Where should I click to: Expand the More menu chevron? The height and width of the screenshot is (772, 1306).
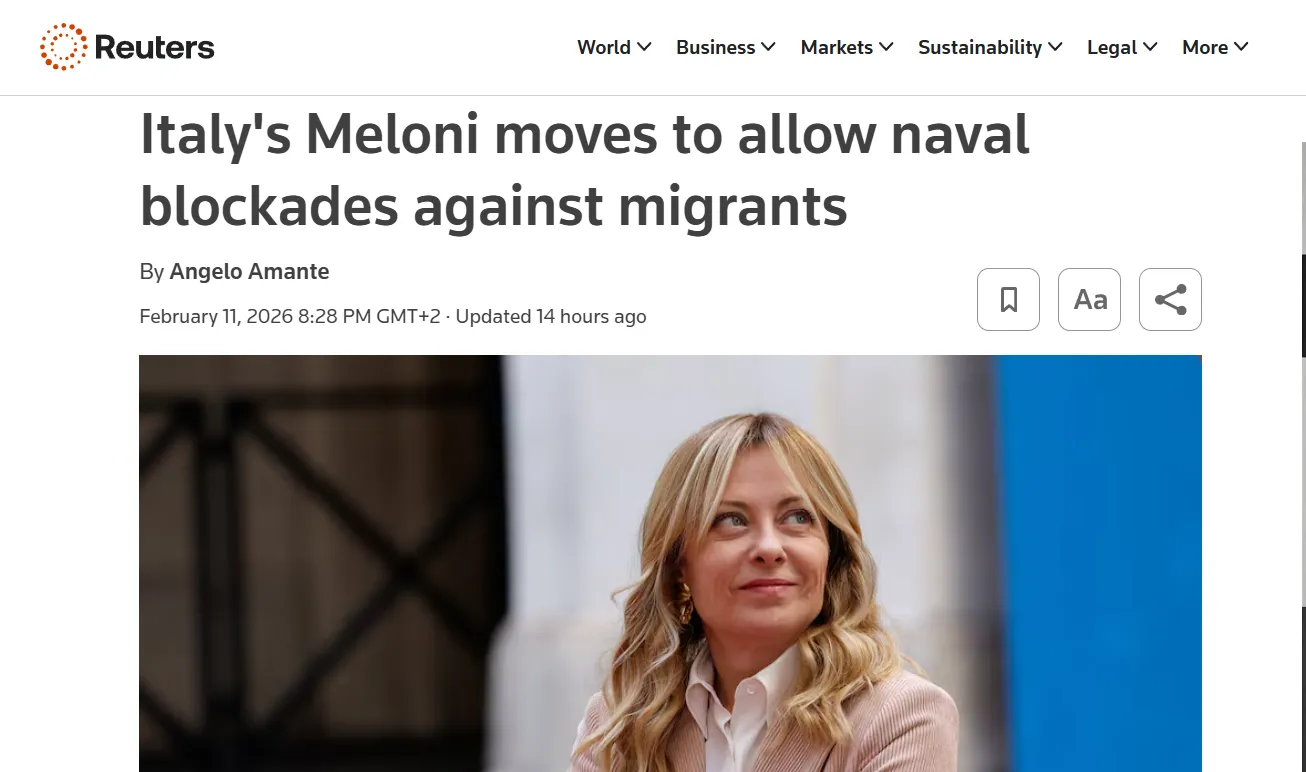[x=1241, y=47]
